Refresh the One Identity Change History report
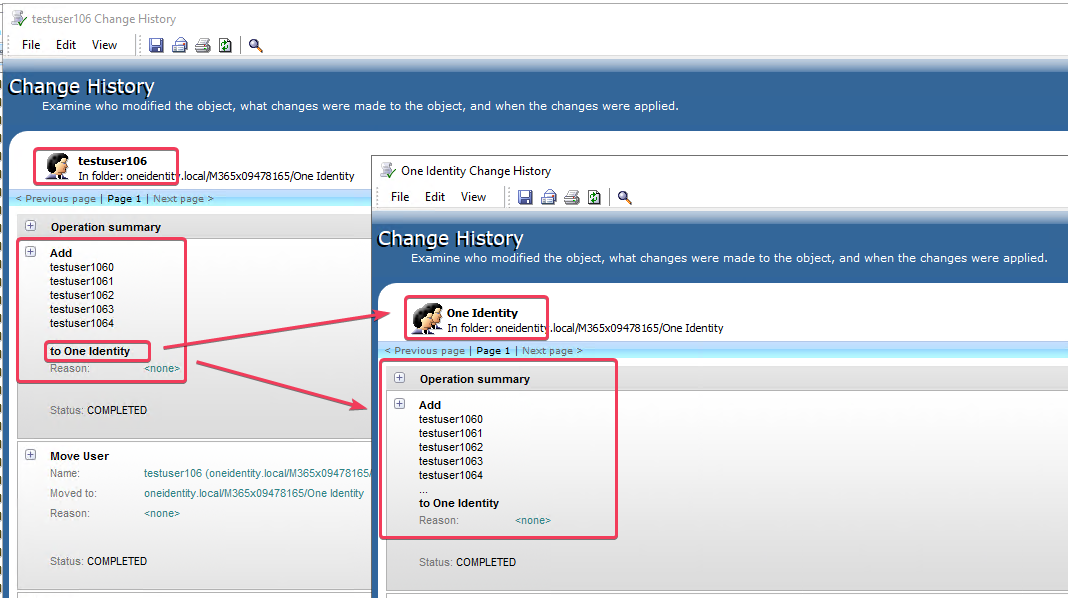 tap(595, 197)
